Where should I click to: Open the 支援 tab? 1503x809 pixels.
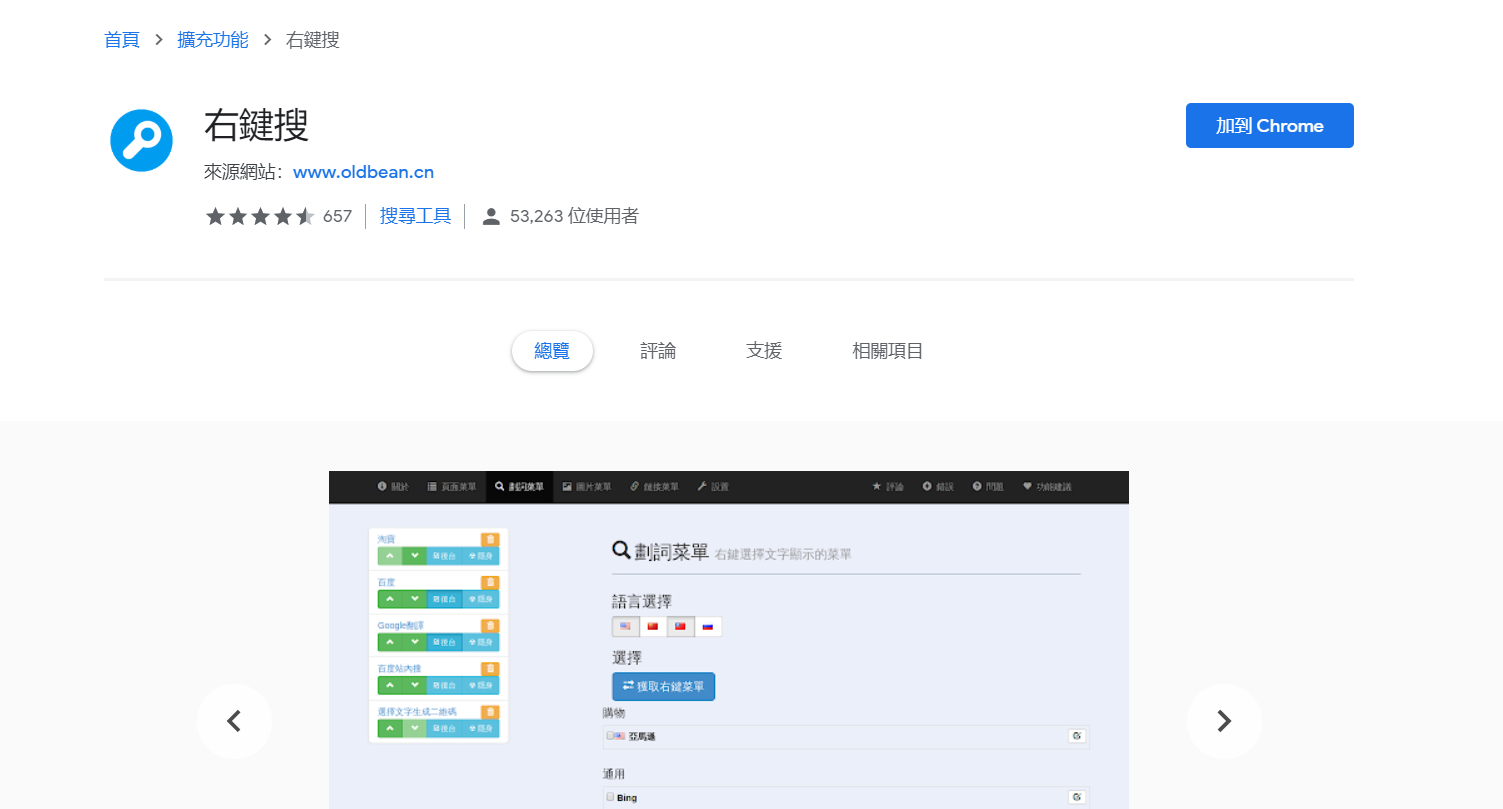[x=764, y=351]
